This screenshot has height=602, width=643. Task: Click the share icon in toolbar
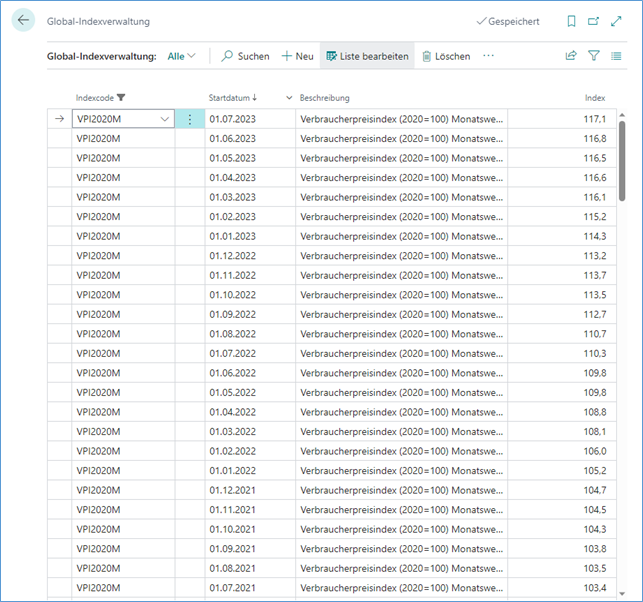(x=571, y=56)
